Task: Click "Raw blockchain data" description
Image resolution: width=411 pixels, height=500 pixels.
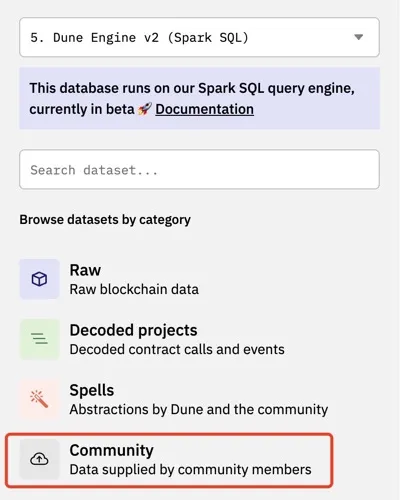Action: click(134, 289)
